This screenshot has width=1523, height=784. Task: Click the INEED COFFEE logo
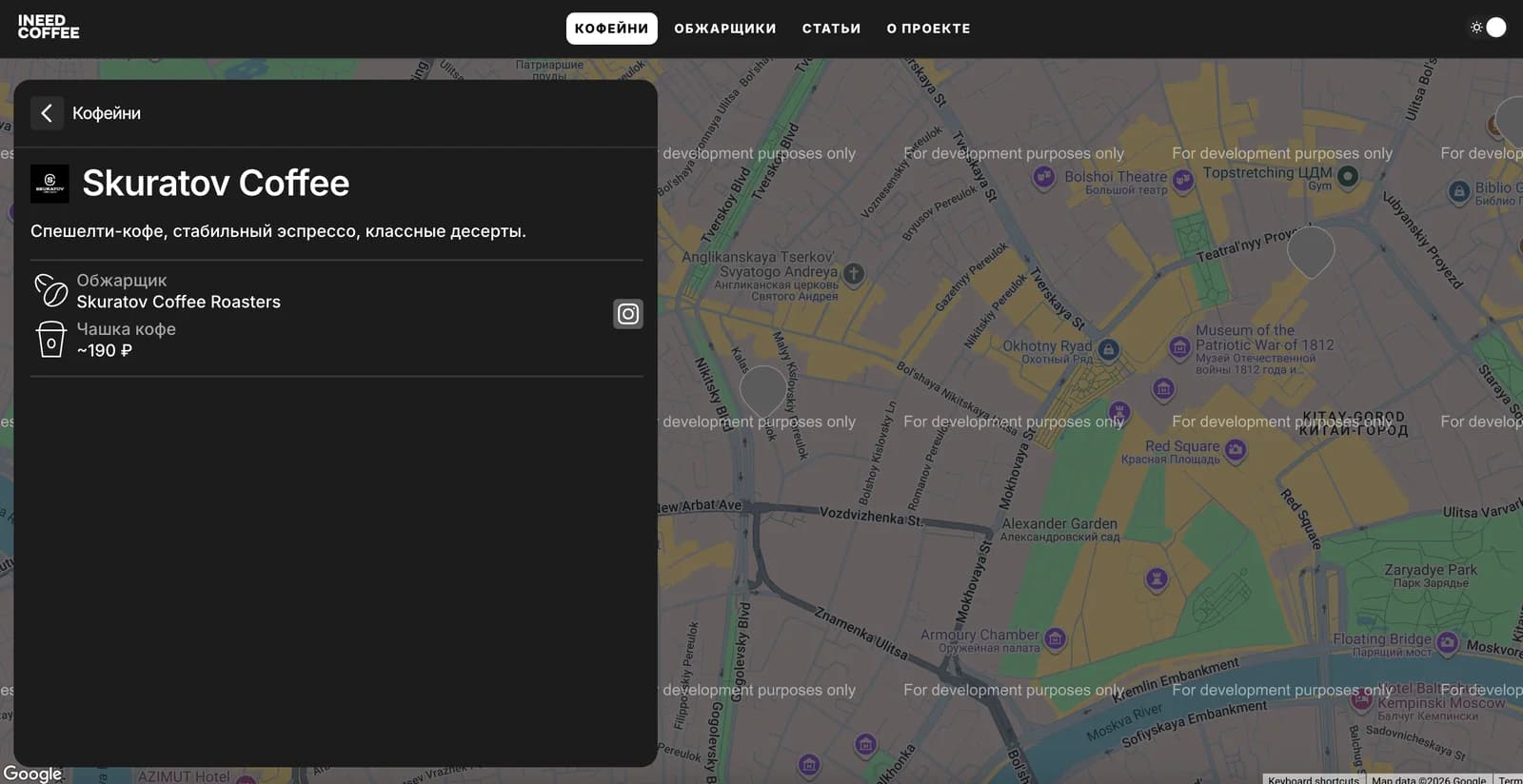[x=49, y=27]
